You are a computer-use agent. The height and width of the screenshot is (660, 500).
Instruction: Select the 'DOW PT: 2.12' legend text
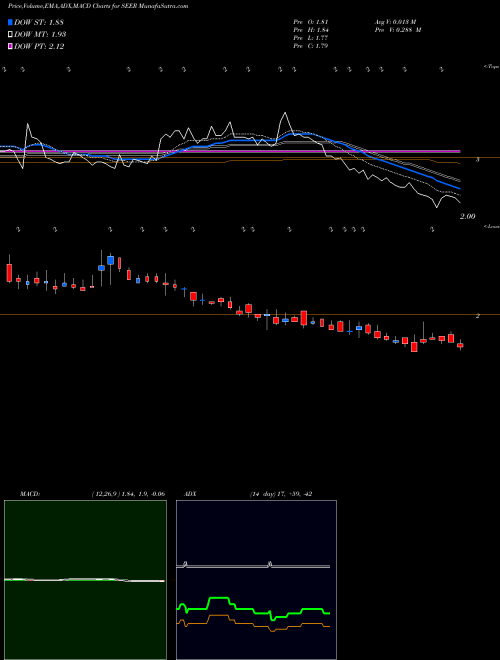pos(39,47)
